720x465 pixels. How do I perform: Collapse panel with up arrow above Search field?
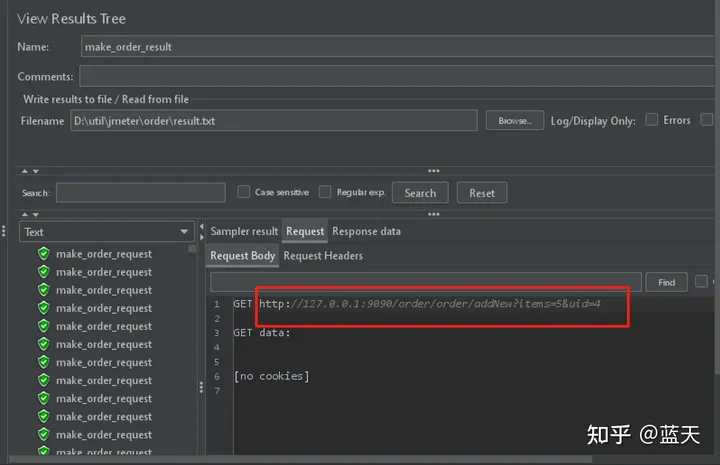tap(25, 171)
